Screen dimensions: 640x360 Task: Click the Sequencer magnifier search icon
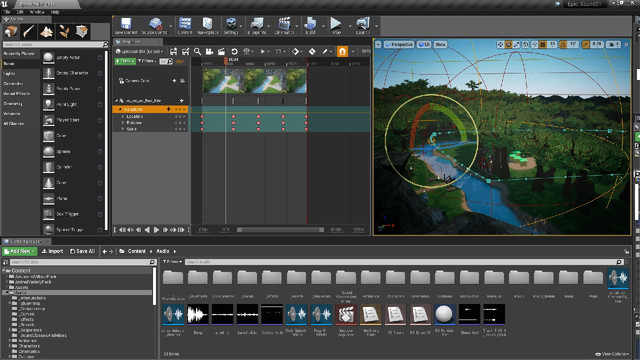pyautogui.click(x=198, y=51)
